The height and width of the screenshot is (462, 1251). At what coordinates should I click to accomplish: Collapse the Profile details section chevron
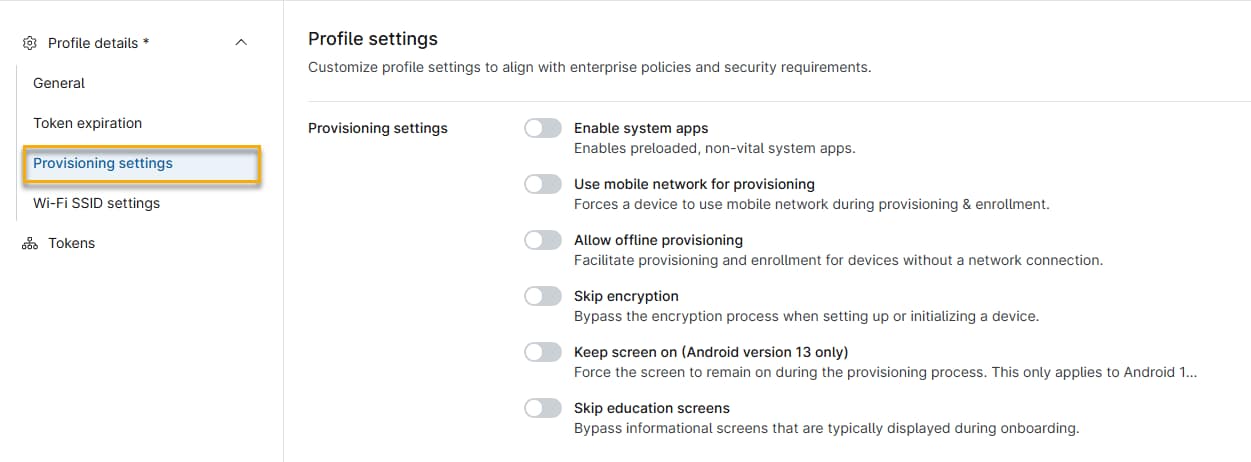[241, 43]
